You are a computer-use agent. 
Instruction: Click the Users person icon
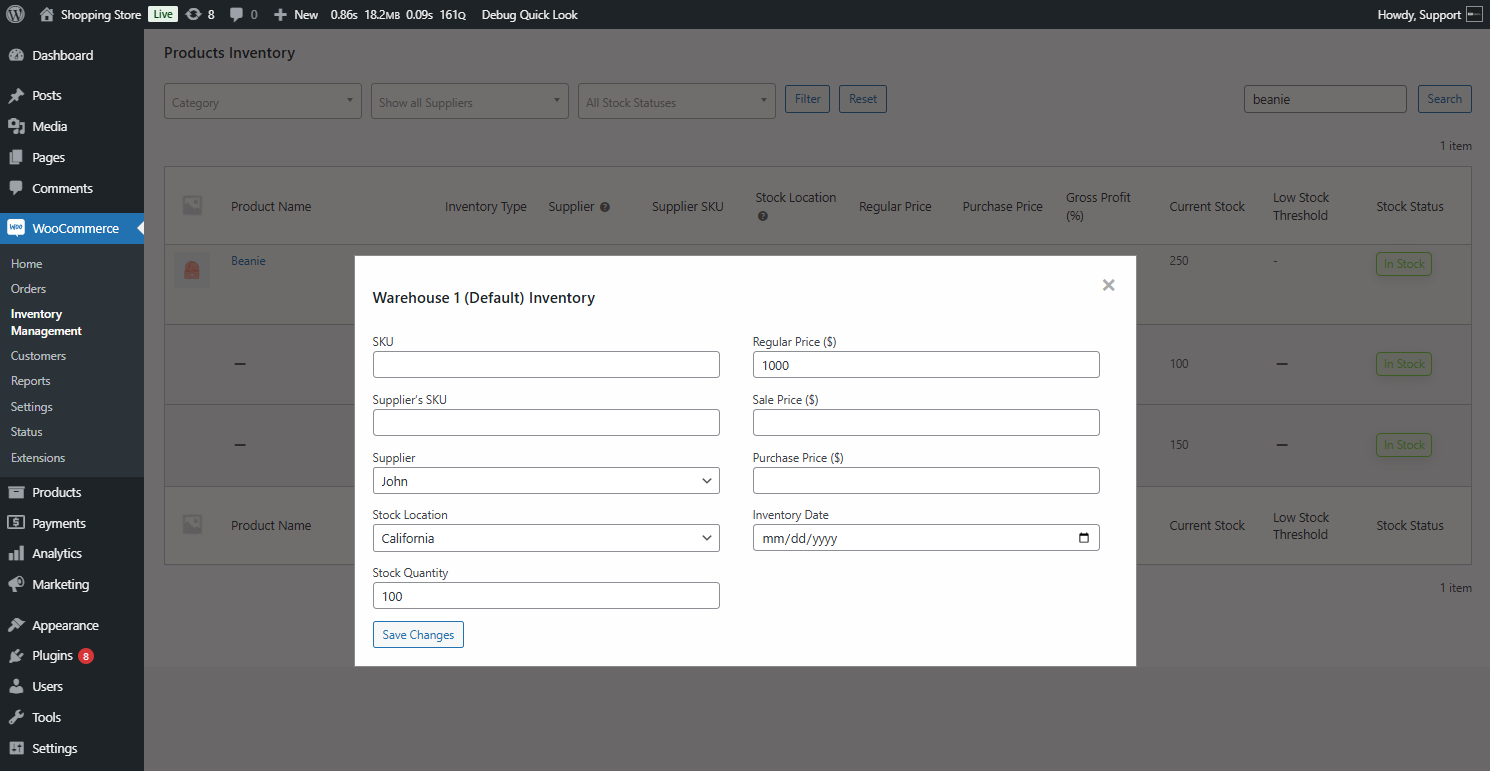coord(16,686)
